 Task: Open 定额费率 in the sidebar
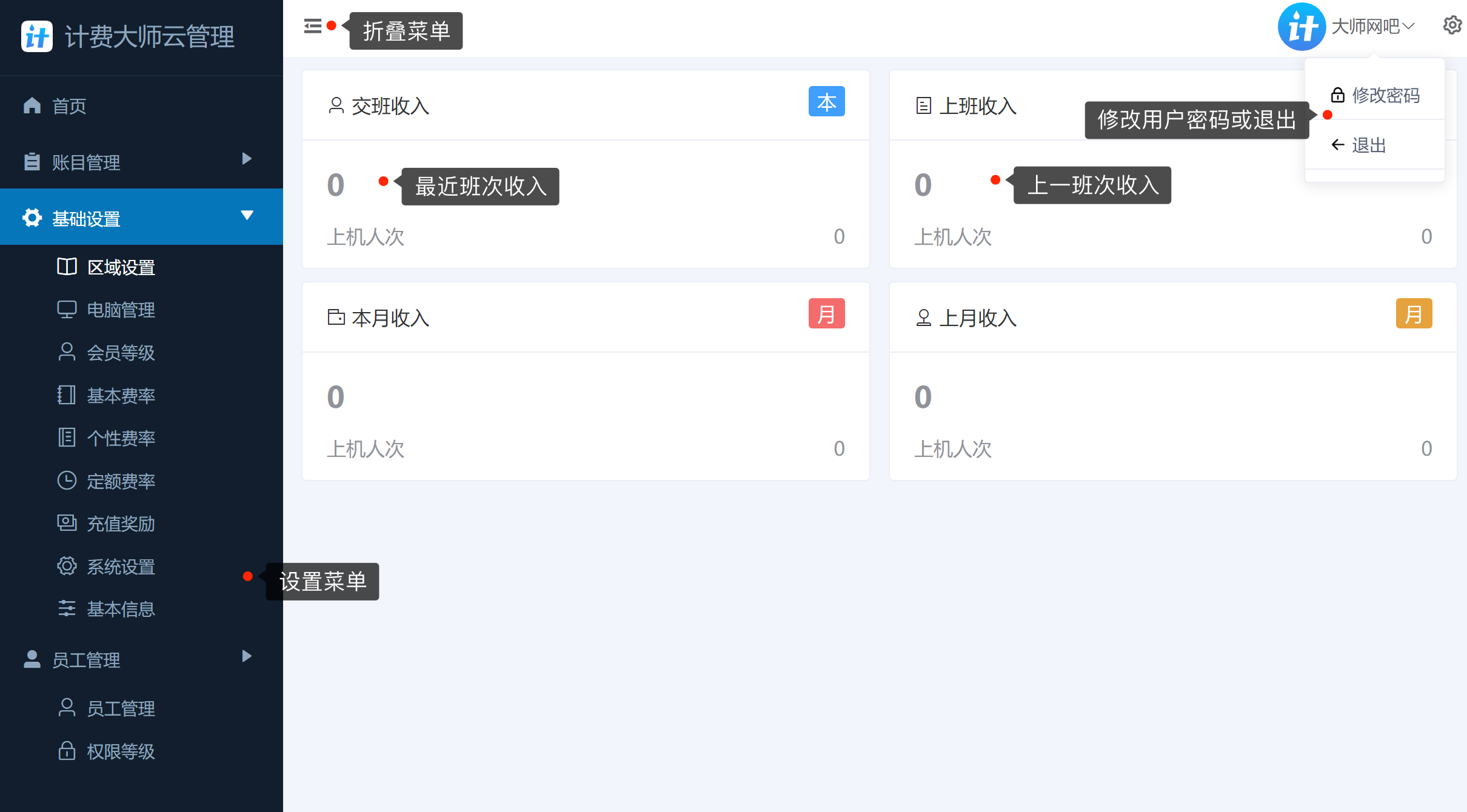141,481
